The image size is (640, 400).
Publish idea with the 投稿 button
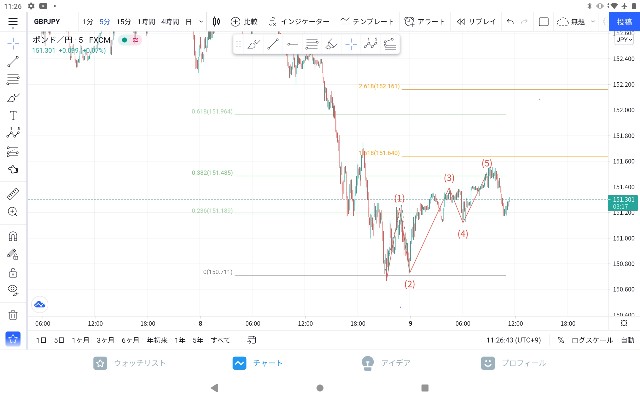(x=624, y=22)
